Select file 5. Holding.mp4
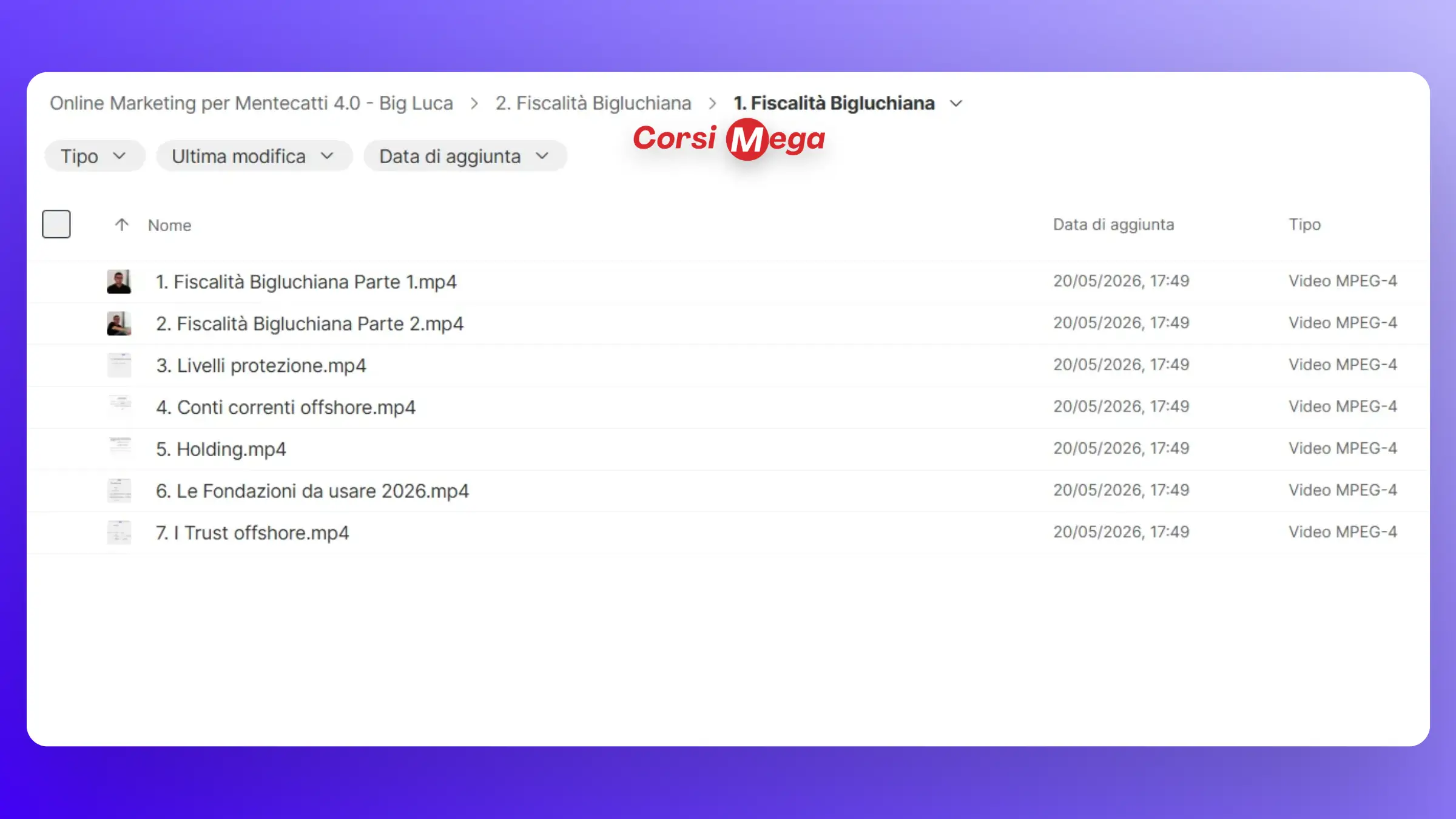 pyautogui.click(x=221, y=449)
